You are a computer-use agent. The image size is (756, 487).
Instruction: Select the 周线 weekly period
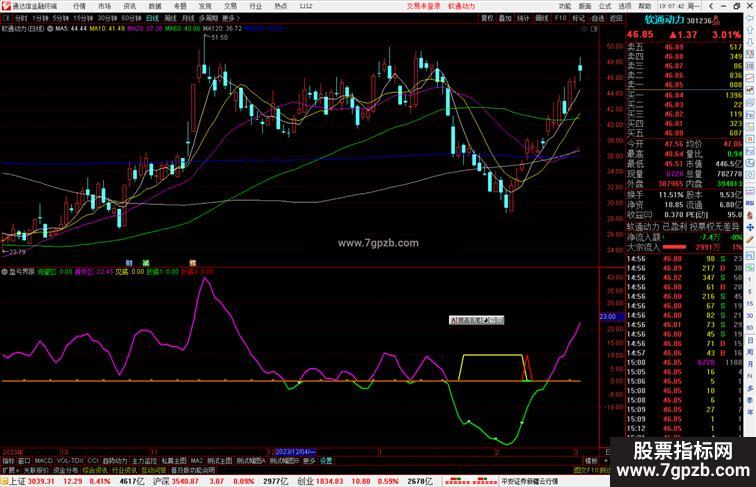click(170, 18)
